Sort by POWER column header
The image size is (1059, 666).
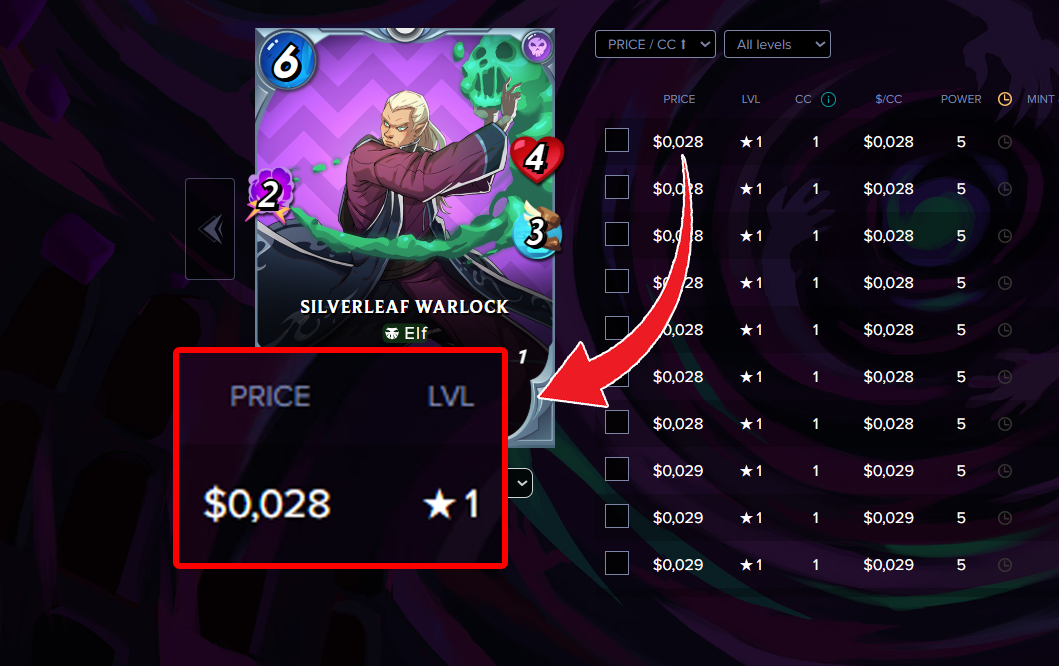pyautogui.click(x=961, y=99)
